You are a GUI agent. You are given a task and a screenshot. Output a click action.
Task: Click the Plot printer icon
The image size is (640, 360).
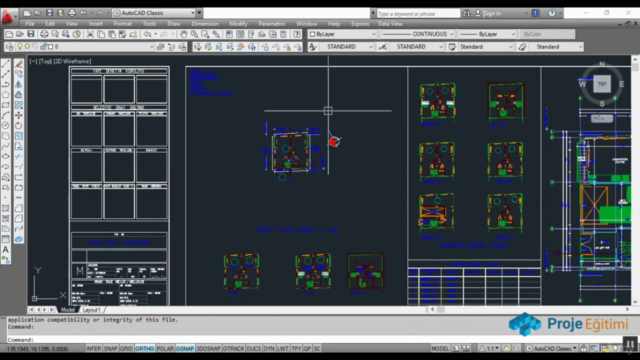click(x=44, y=34)
